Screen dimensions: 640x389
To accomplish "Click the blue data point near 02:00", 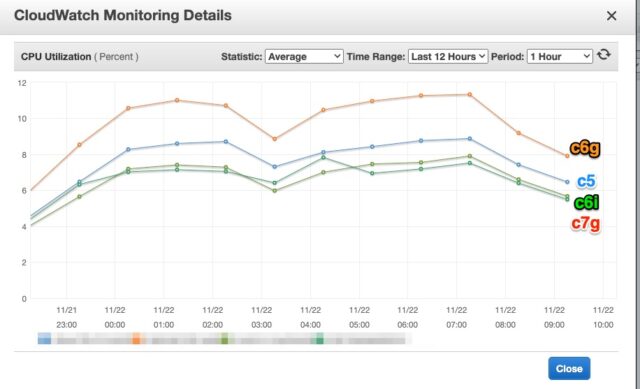I will click(226, 142).
